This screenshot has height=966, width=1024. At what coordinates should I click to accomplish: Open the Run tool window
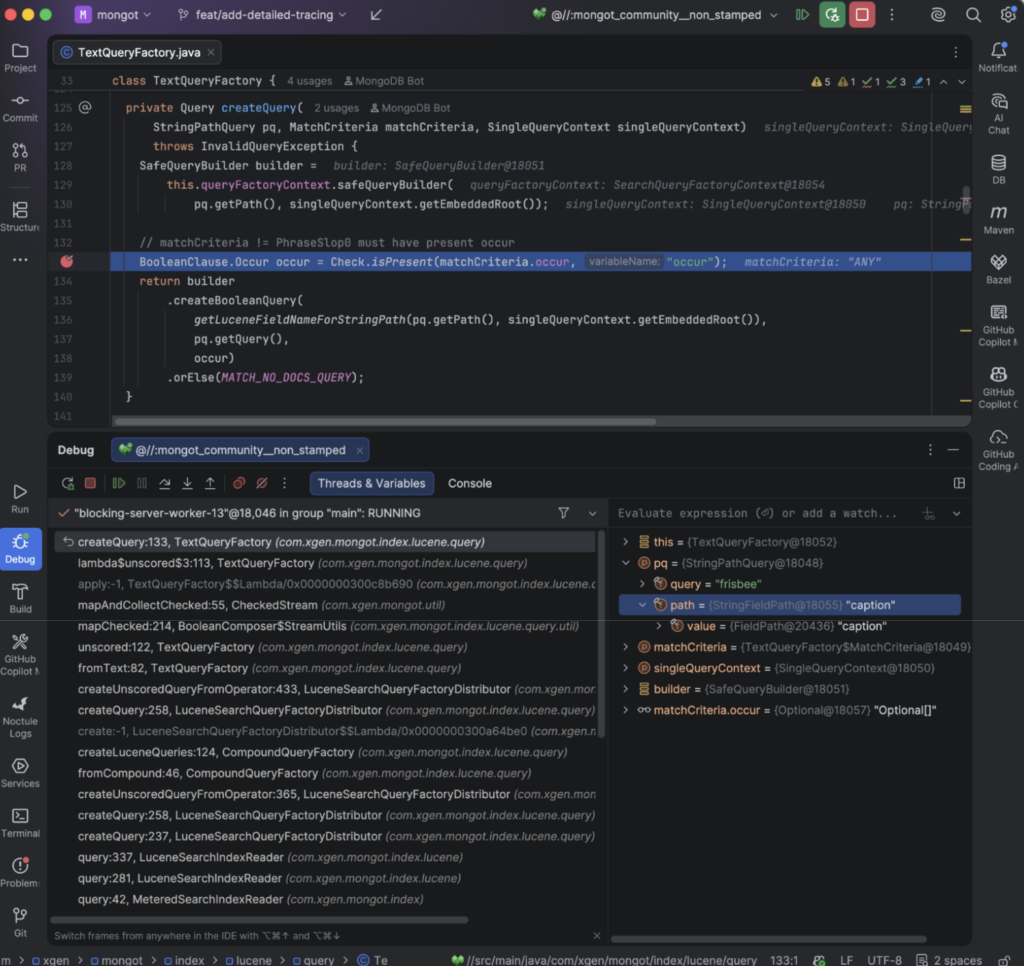pyautogui.click(x=20, y=498)
